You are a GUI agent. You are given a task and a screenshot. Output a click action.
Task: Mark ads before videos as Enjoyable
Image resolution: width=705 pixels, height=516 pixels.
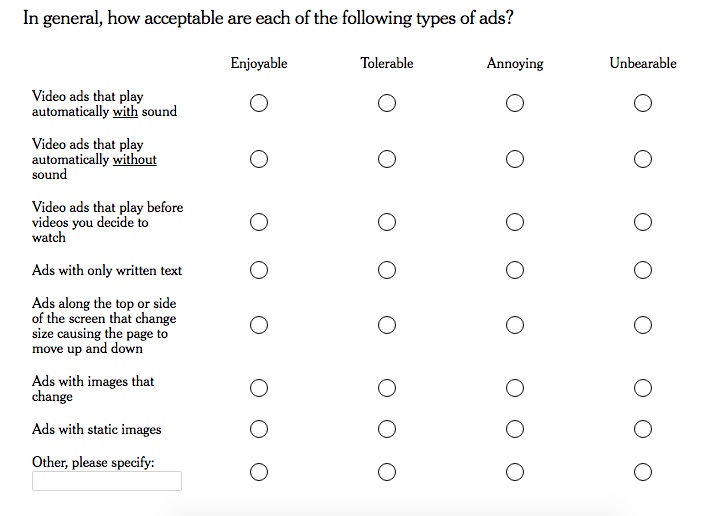click(259, 222)
